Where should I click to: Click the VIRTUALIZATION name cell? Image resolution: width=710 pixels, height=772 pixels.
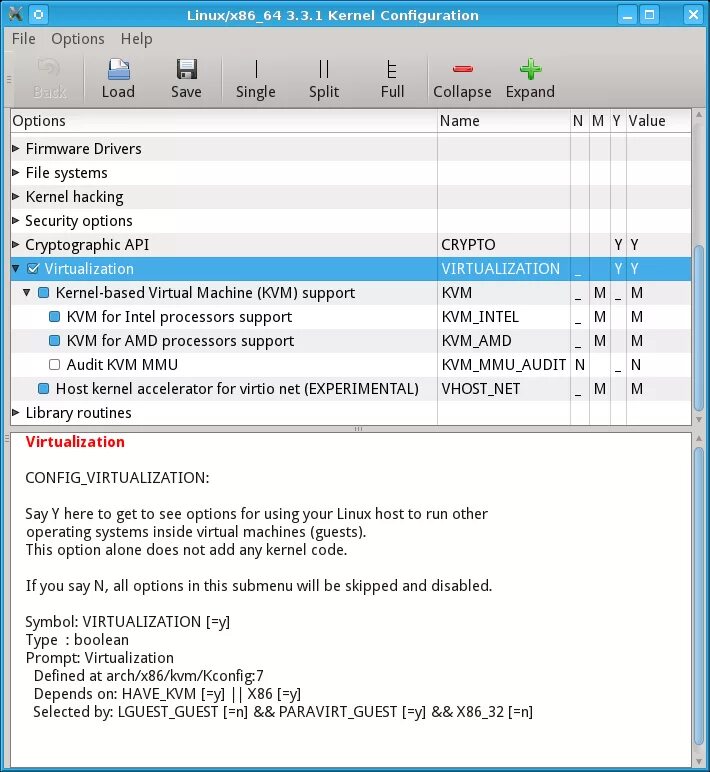tap(504, 268)
